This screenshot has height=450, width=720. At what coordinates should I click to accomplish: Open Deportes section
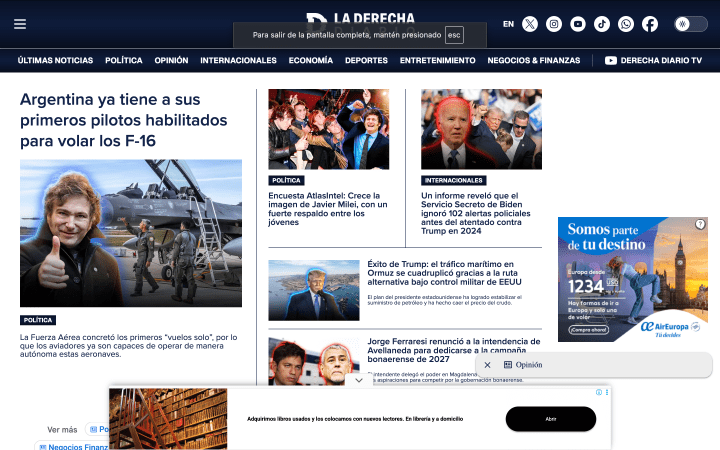366,60
